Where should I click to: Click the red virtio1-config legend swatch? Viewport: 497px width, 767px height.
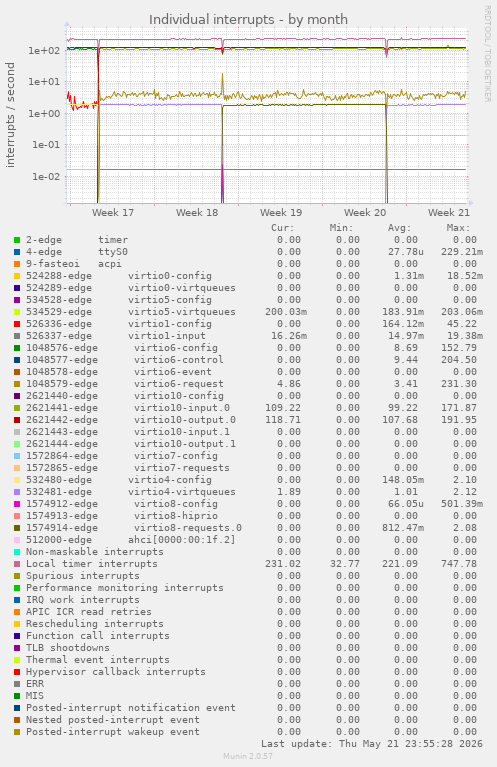[x=17, y=324]
